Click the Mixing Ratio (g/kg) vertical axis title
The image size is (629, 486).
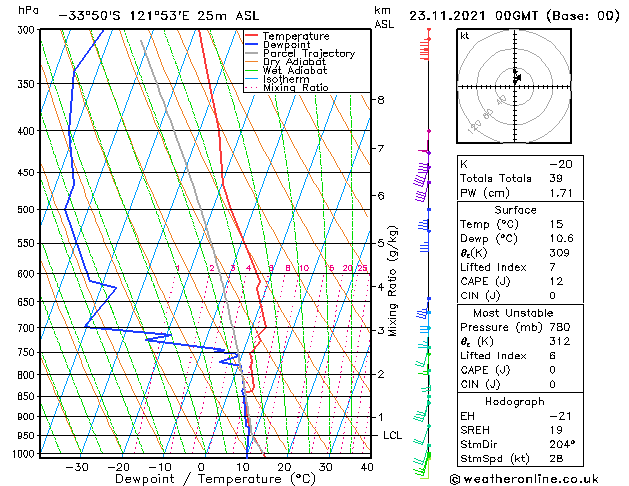click(393, 281)
